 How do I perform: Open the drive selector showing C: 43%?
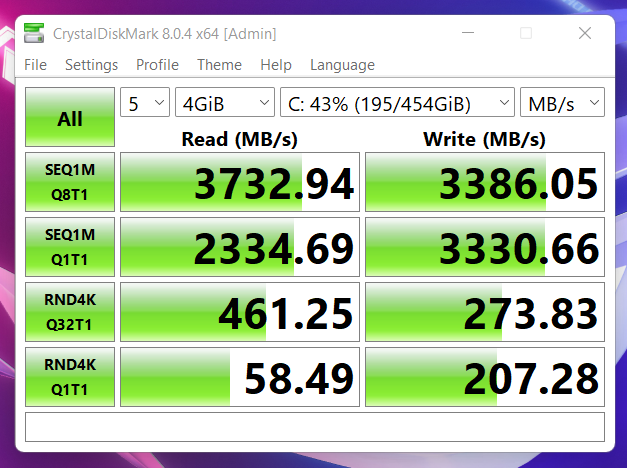coord(397,102)
